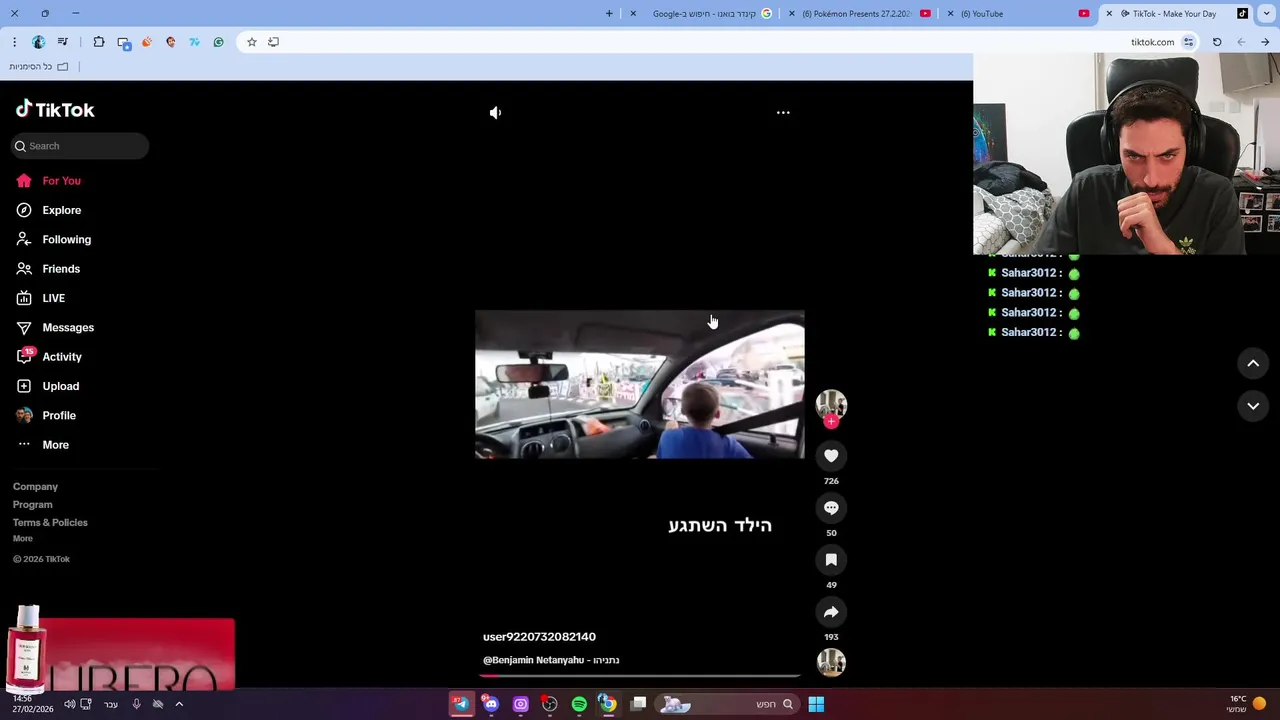Open the media controls icon
The width and height of the screenshot is (1280, 720).
pyautogui.click(x=63, y=42)
